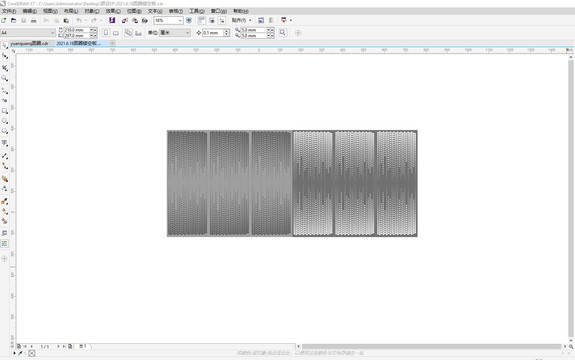This screenshot has width=575, height=360.
Task: Select the Crop tool
Action: [x=4, y=68]
